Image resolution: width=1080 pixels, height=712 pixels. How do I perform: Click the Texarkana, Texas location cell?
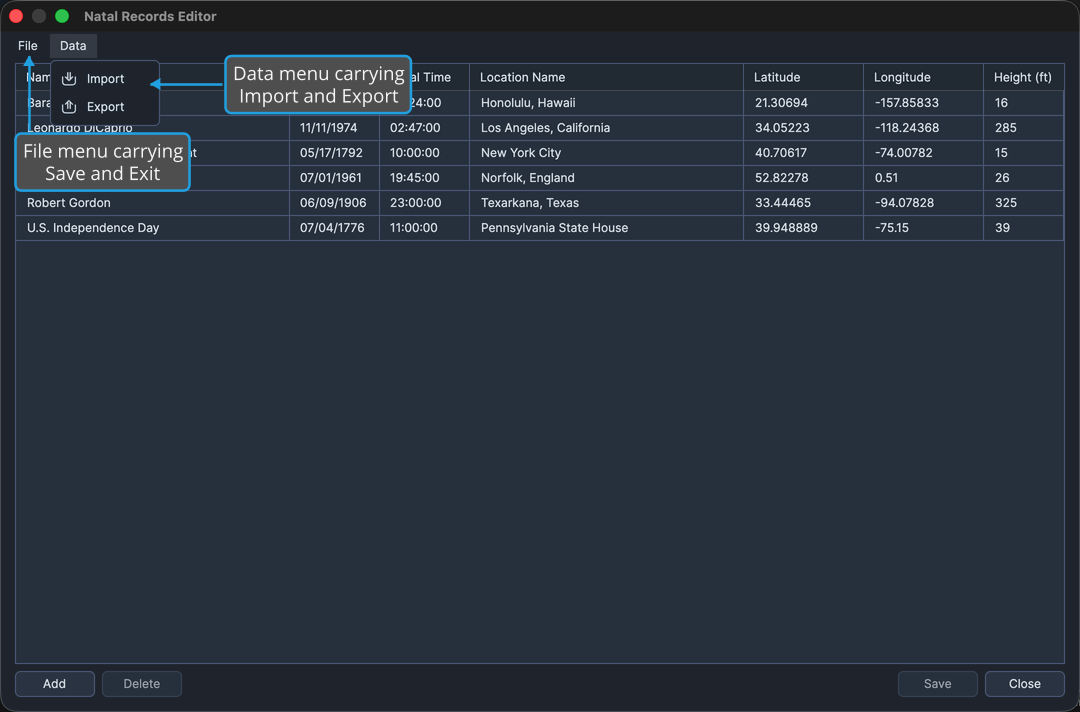(x=606, y=203)
